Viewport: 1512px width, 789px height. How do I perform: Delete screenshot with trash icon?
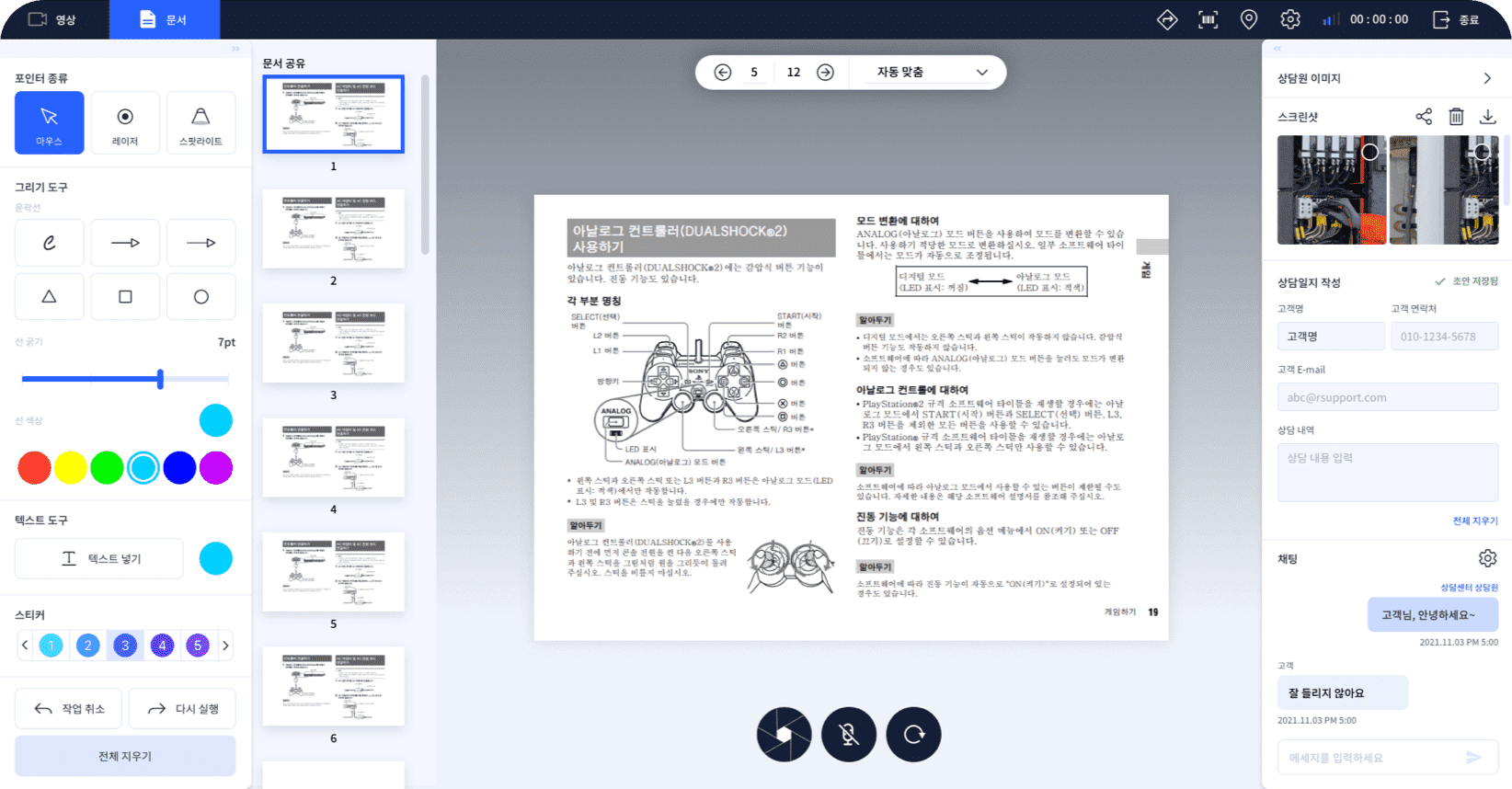point(1456,116)
